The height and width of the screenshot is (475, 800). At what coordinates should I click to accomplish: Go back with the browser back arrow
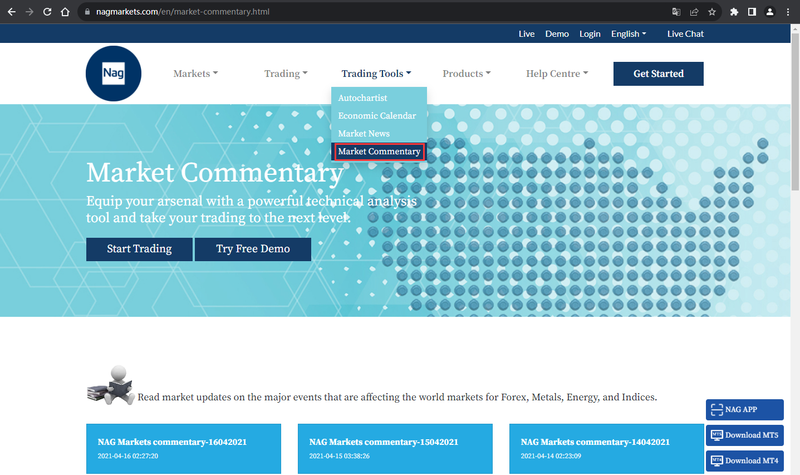[11, 12]
